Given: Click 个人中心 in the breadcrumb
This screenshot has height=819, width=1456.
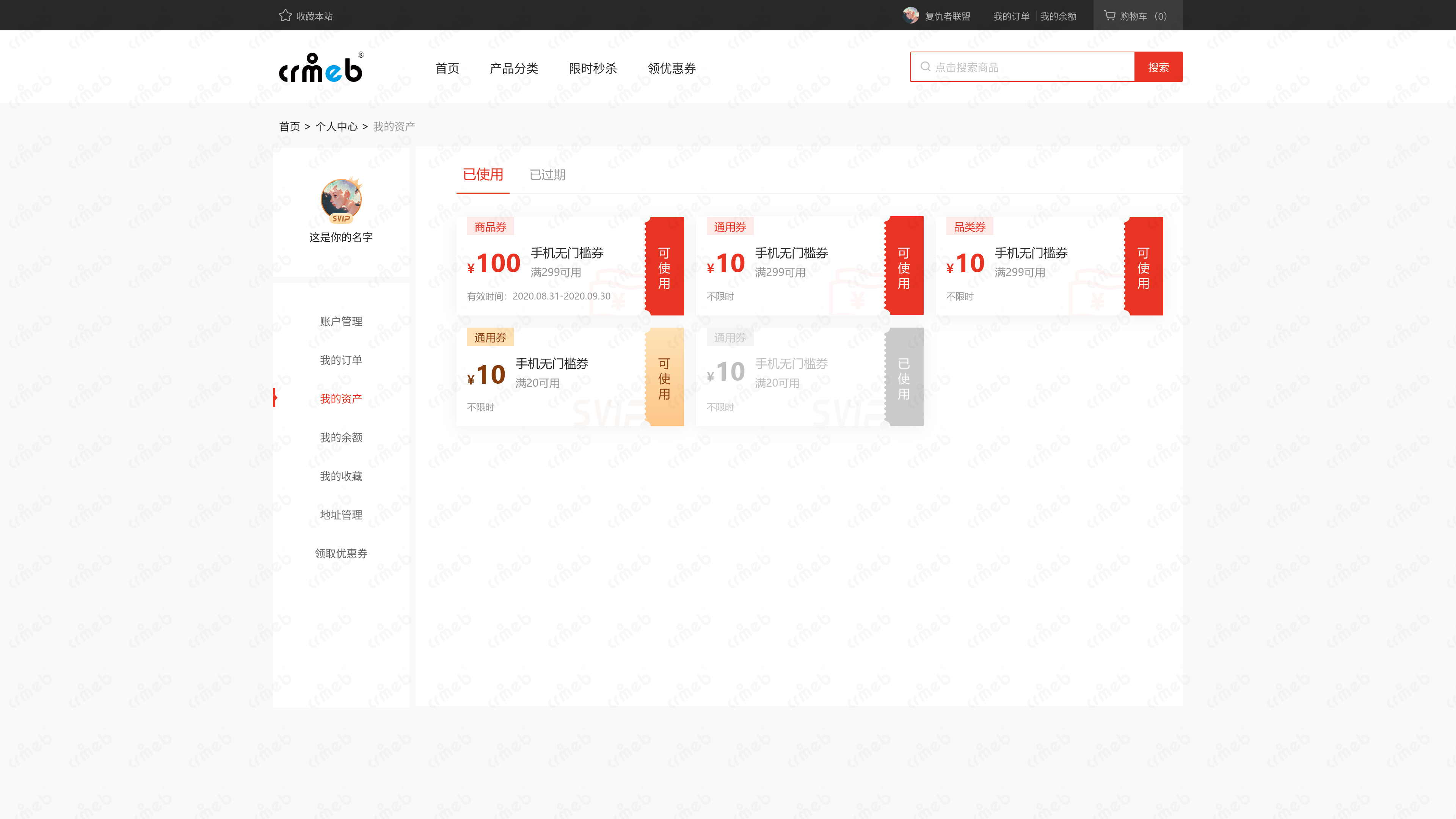Looking at the screenshot, I should pyautogui.click(x=336, y=127).
